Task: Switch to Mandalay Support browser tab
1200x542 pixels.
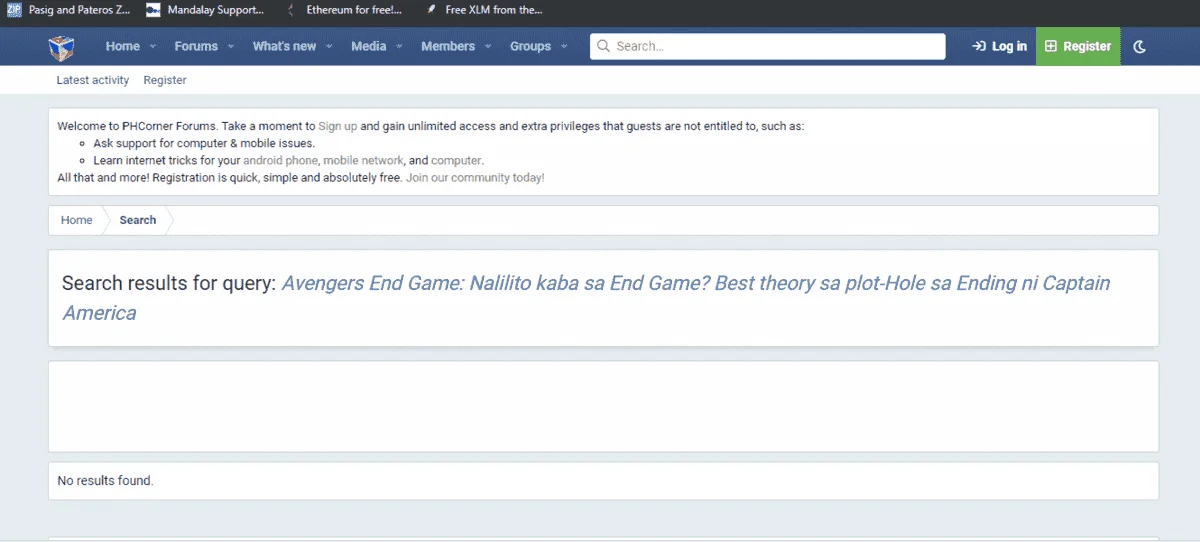Action: (205, 10)
